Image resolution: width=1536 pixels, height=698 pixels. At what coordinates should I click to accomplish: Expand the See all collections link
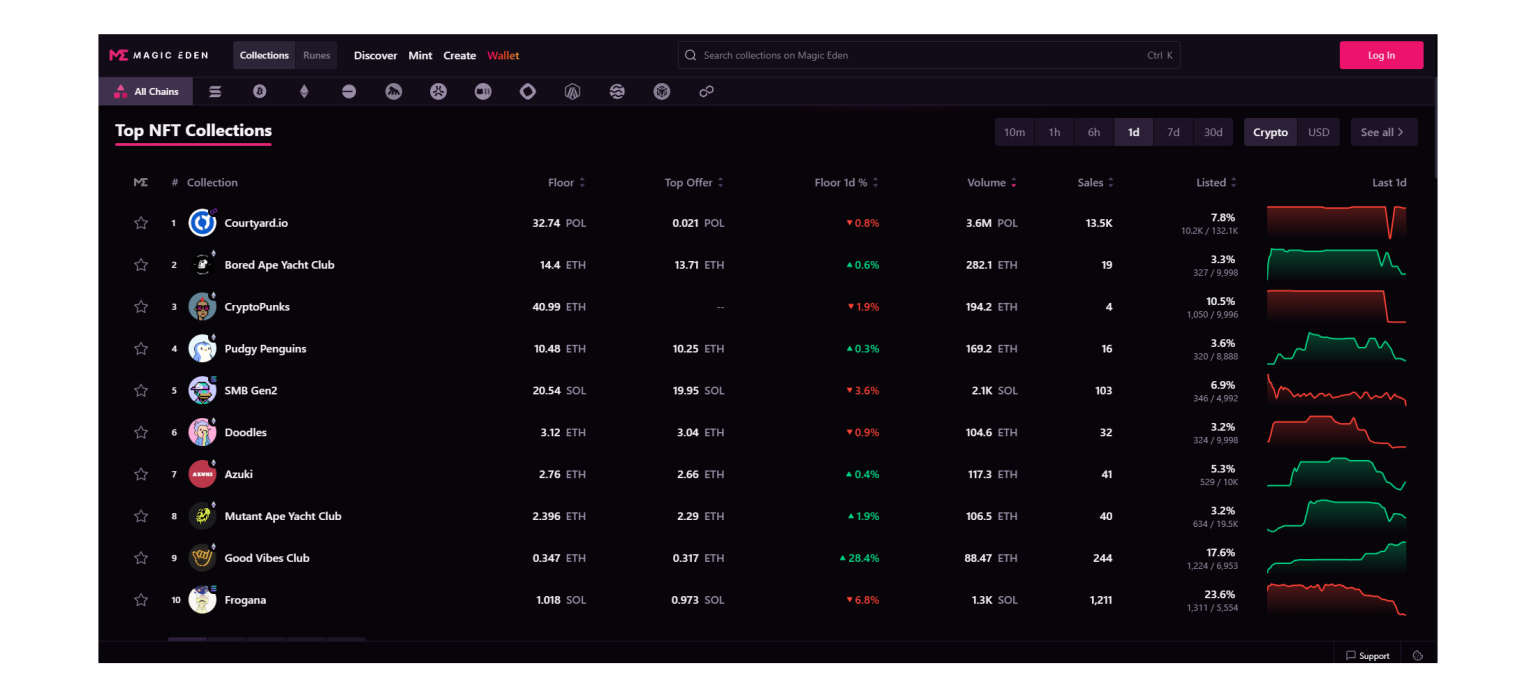pyautogui.click(x=1383, y=132)
